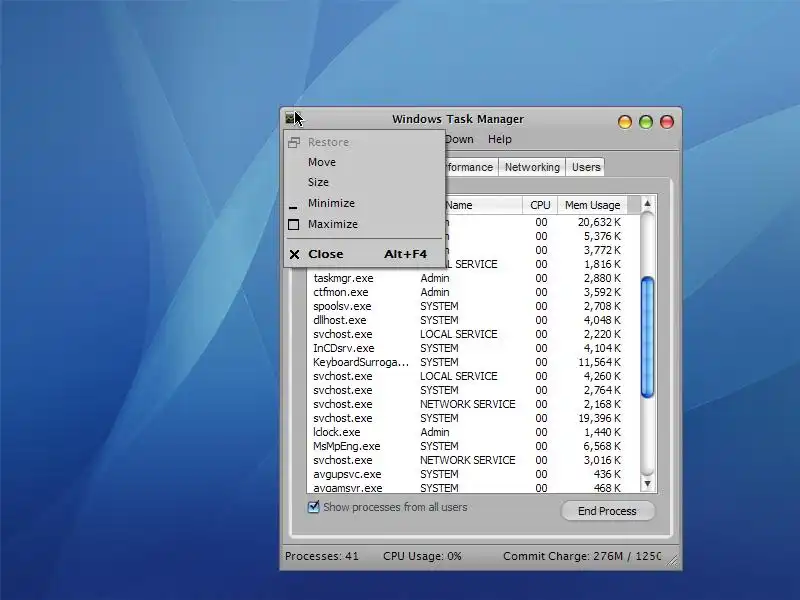The width and height of the screenshot is (800, 600).
Task: Select the avgamsvr.exe process row
Action: tap(472, 488)
